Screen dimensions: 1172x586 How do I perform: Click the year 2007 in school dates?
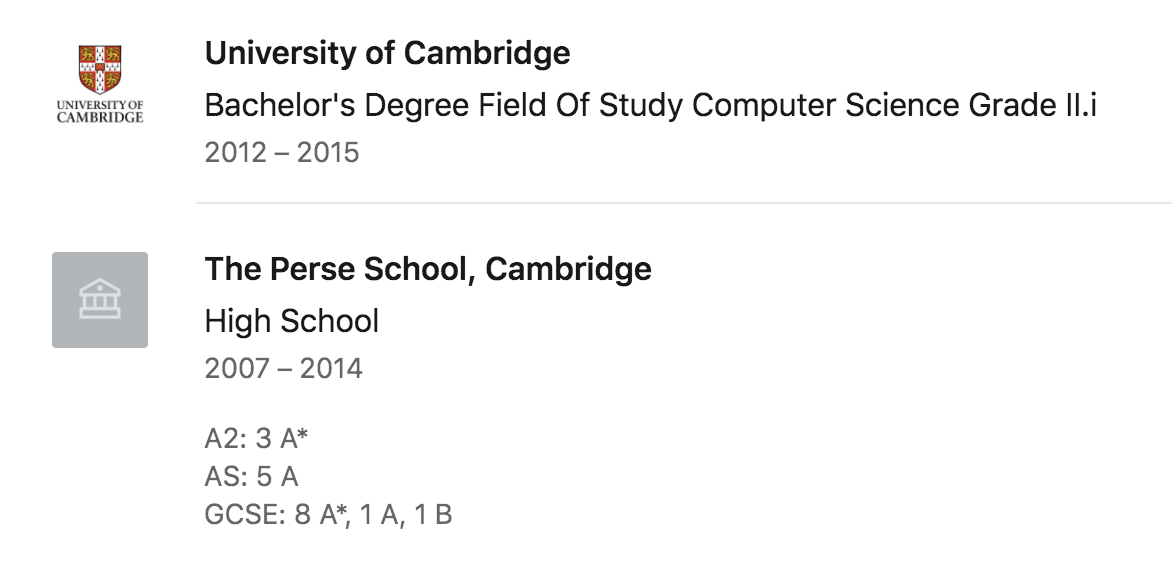237,369
